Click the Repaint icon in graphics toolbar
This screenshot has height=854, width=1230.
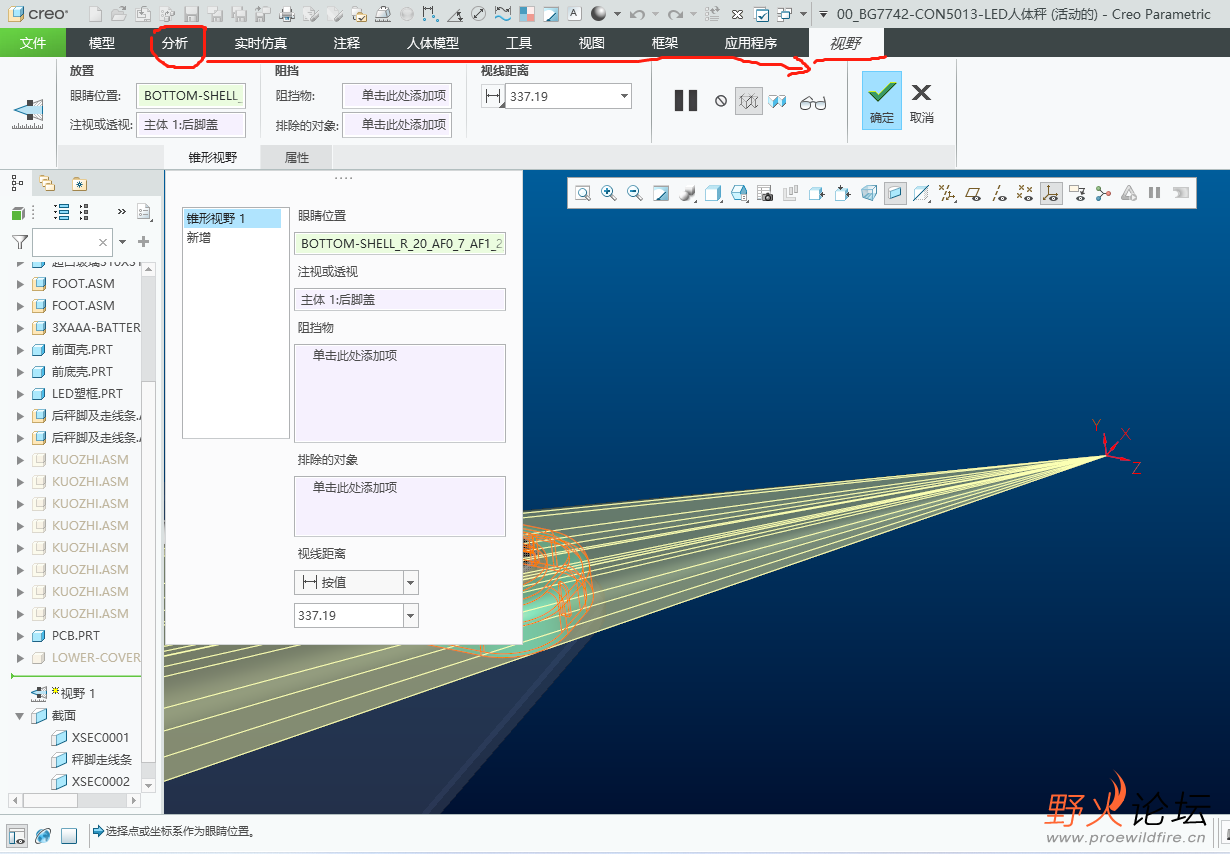coord(660,193)
